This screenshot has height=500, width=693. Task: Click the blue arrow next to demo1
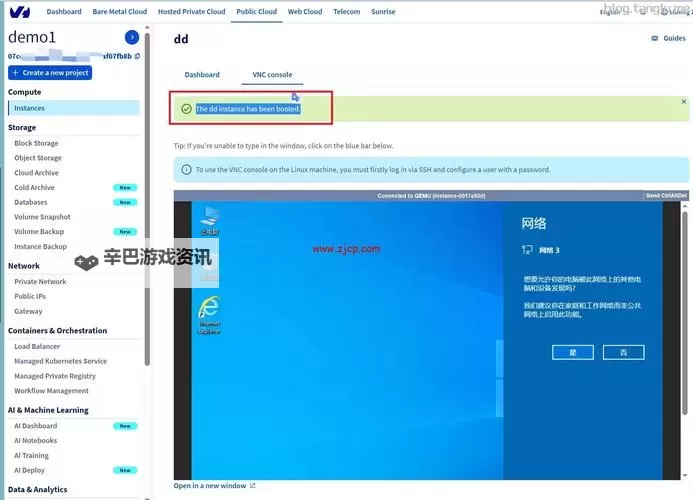[x=132, y=38]
